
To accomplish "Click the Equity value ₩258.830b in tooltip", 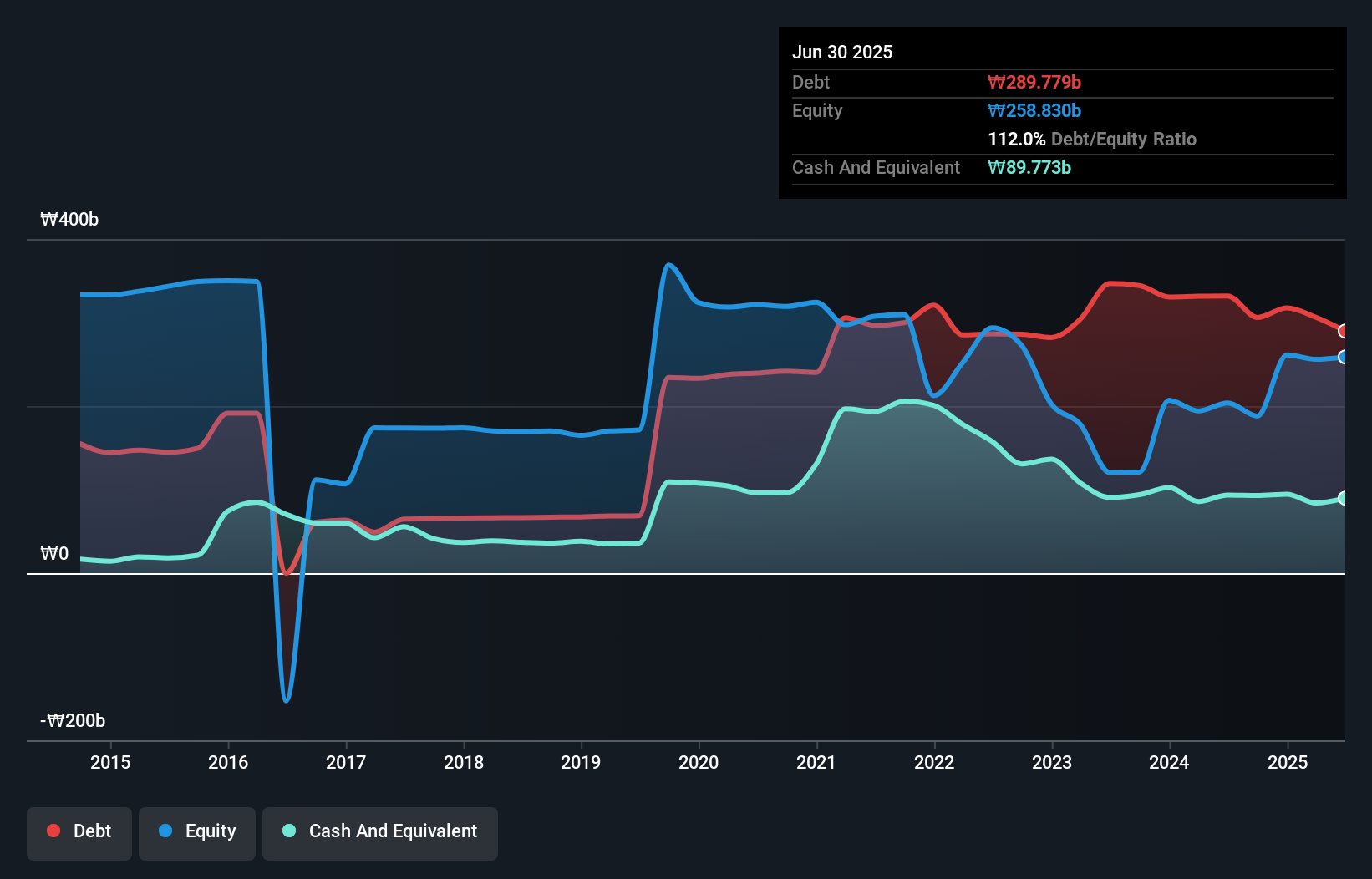I will click(1034, 110).
